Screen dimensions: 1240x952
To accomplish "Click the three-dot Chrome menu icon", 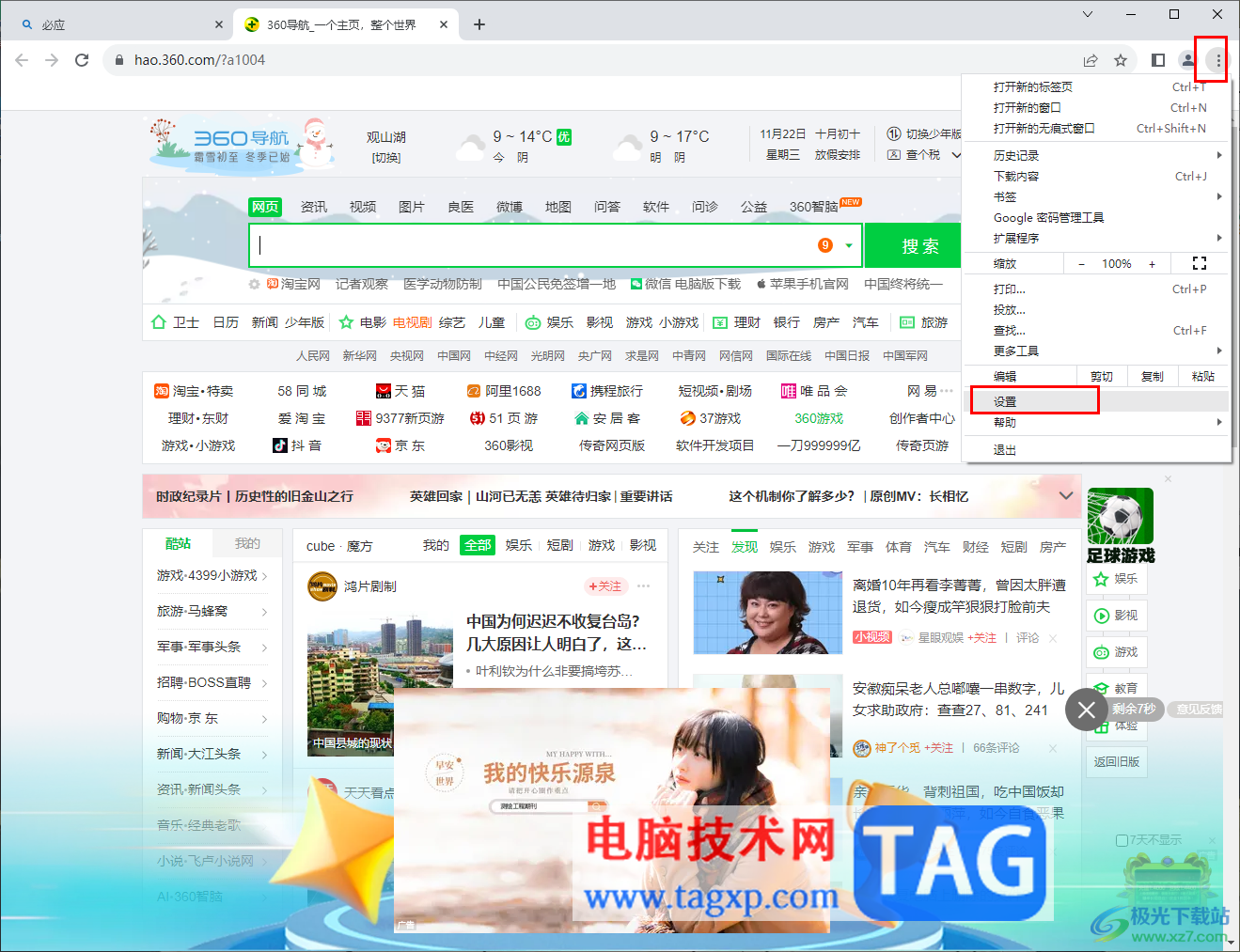I will point(1218,60).
